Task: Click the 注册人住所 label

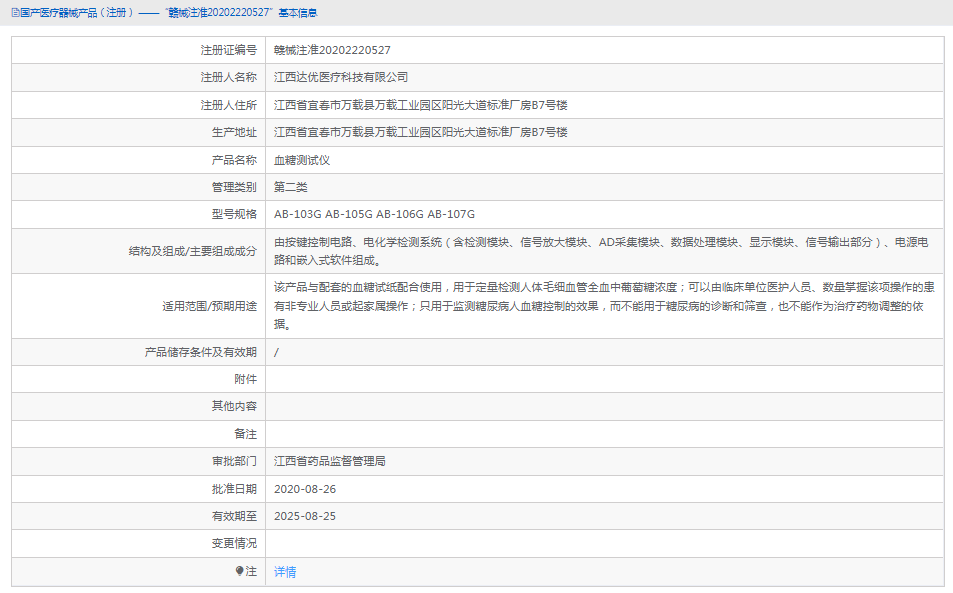Action: (229, 105)
